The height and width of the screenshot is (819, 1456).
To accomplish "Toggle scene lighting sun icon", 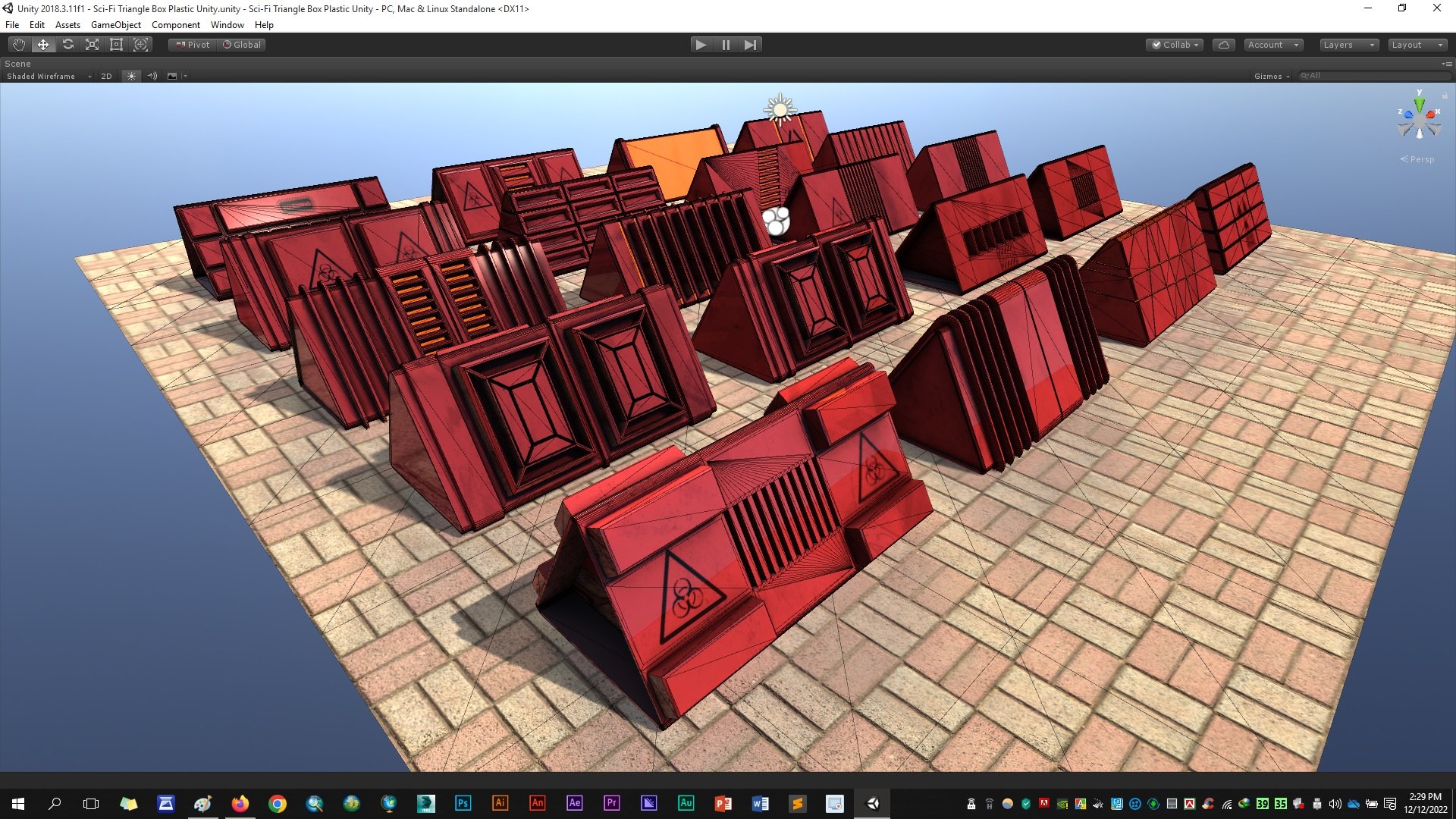I will 131,76.
